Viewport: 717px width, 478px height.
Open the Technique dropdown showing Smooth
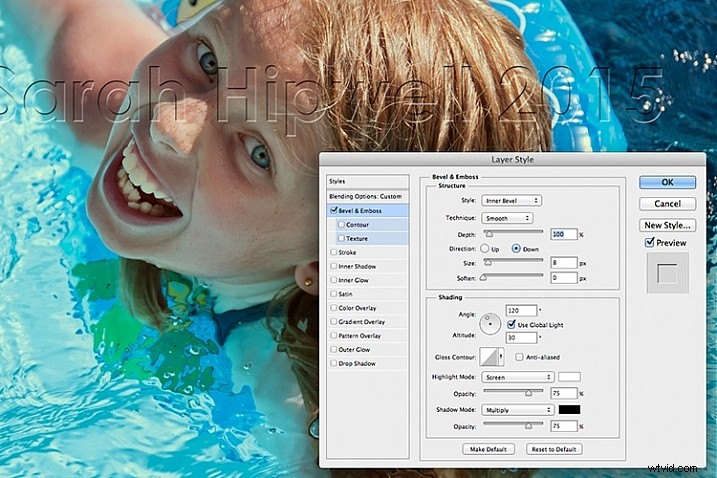click(x=507, y=218)
